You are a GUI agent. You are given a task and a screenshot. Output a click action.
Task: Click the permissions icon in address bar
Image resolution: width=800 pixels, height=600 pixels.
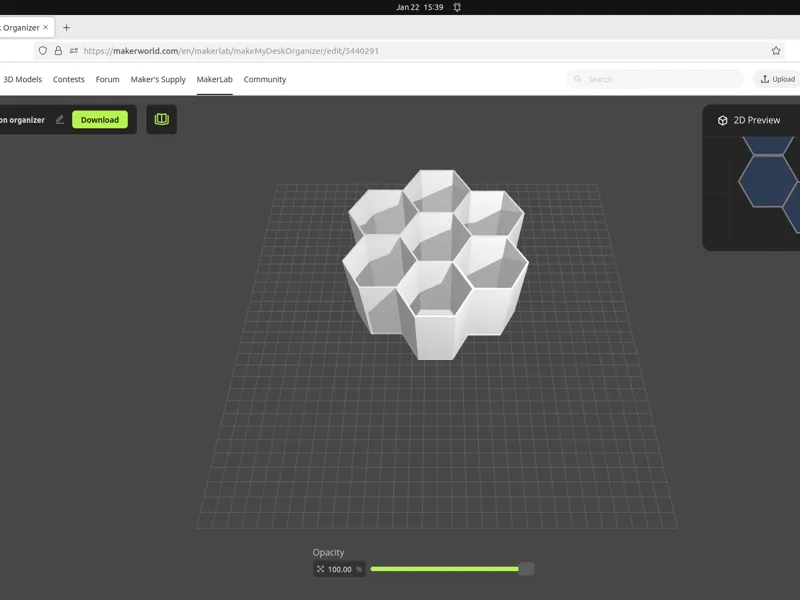[74, 51]
